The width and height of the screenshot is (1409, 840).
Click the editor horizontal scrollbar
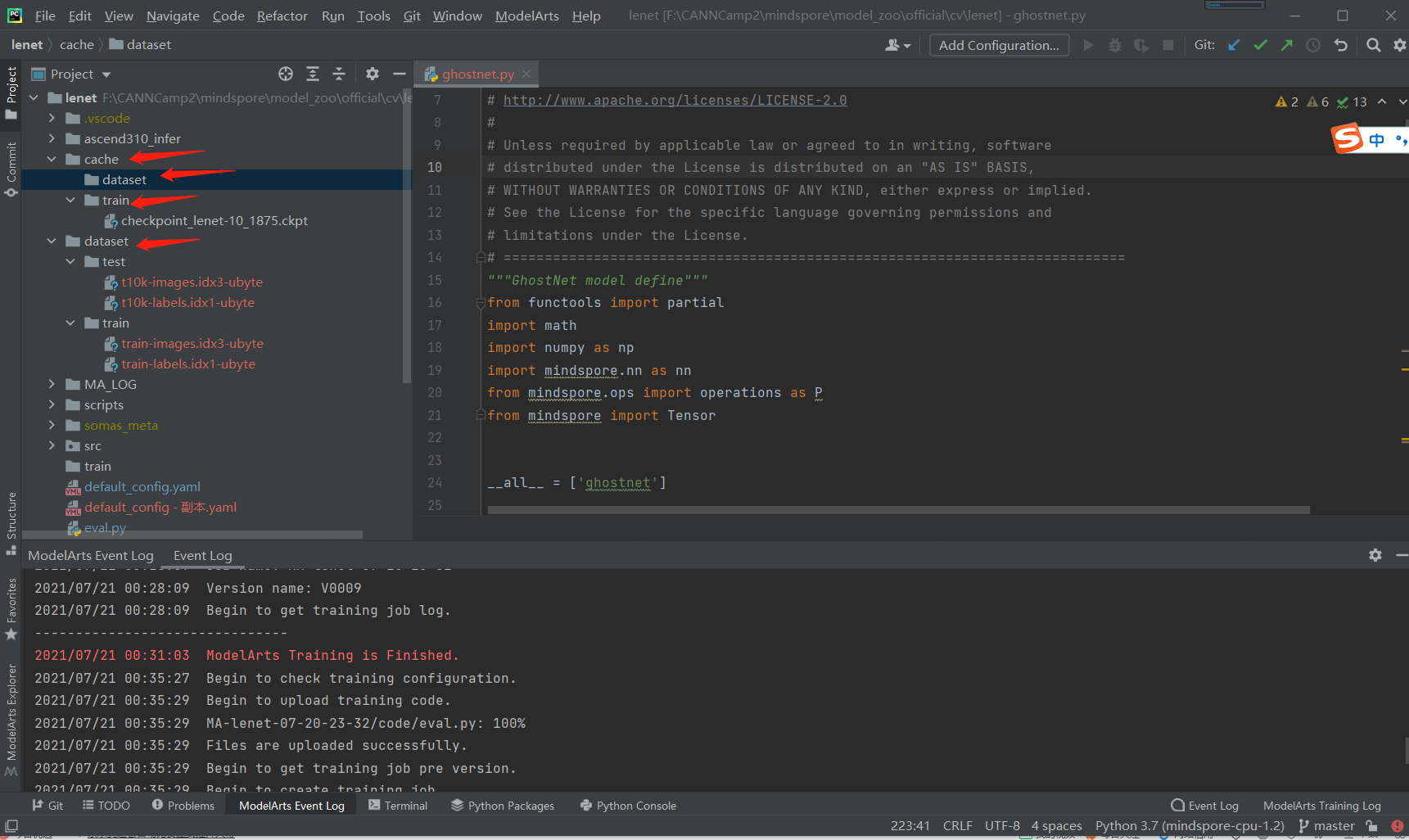click(898, 510)
